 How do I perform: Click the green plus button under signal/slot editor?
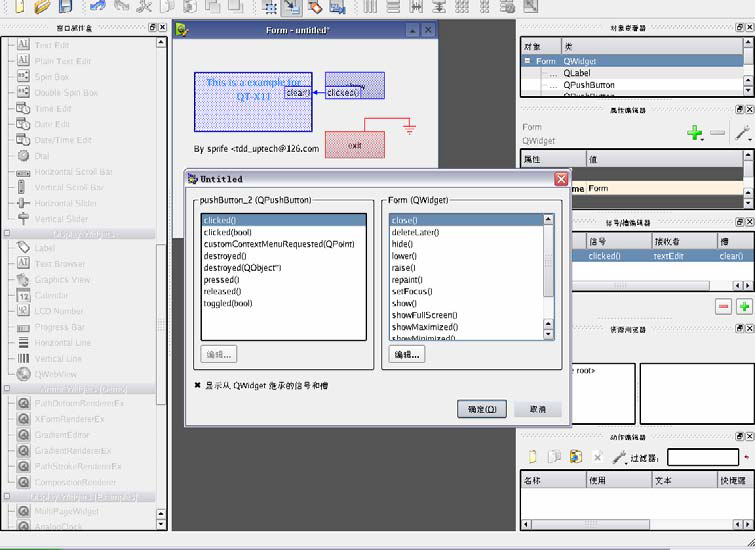tap(744, 306)
